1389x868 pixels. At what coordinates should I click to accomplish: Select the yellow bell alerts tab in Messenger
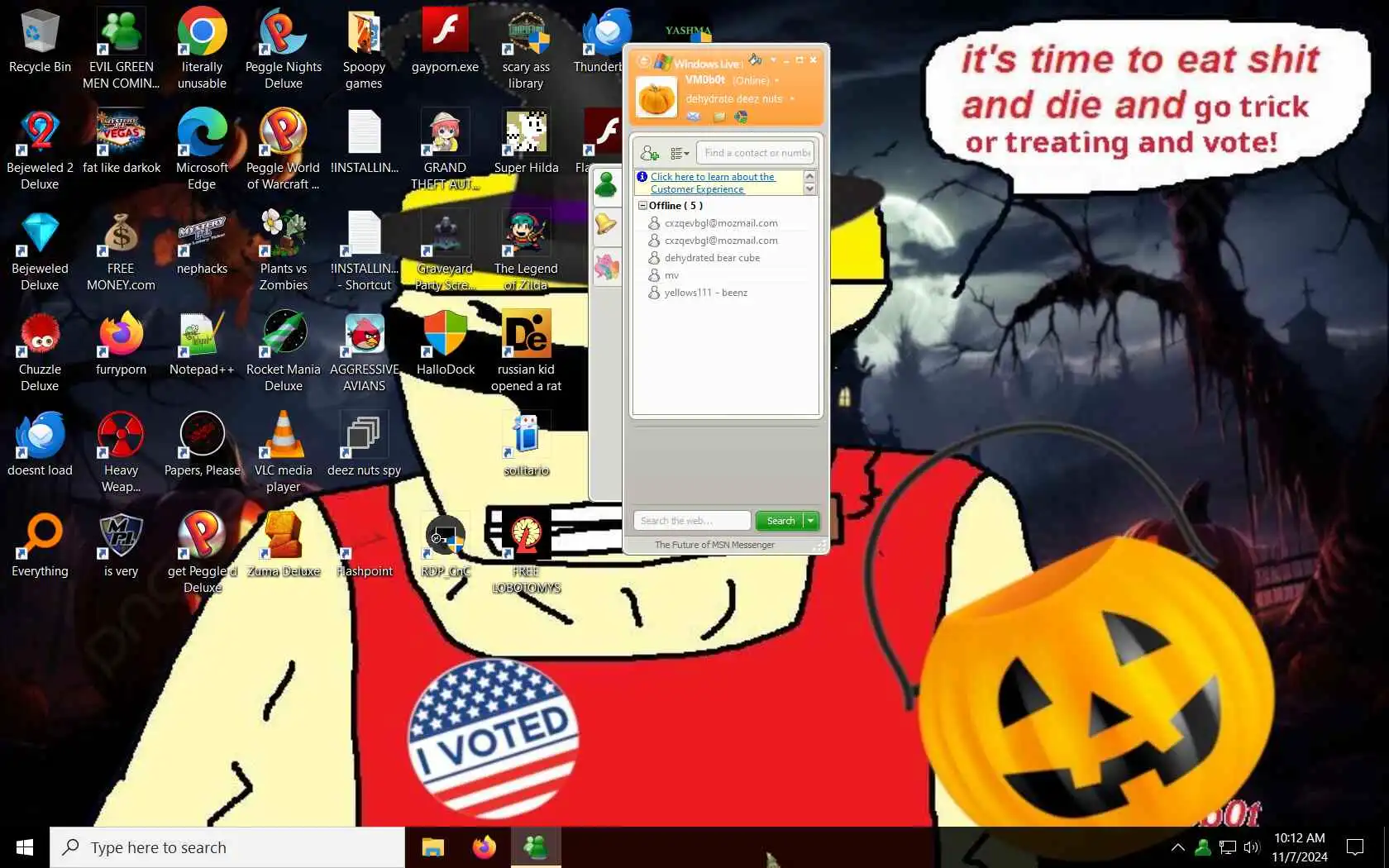click(x=606, y=224)
